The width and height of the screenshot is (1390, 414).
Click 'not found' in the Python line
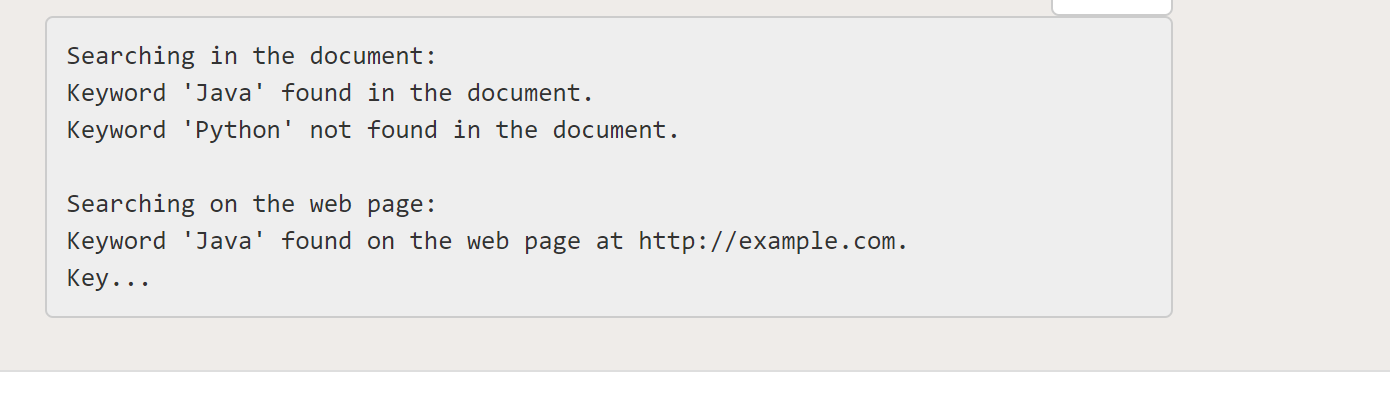click(373, 130)
